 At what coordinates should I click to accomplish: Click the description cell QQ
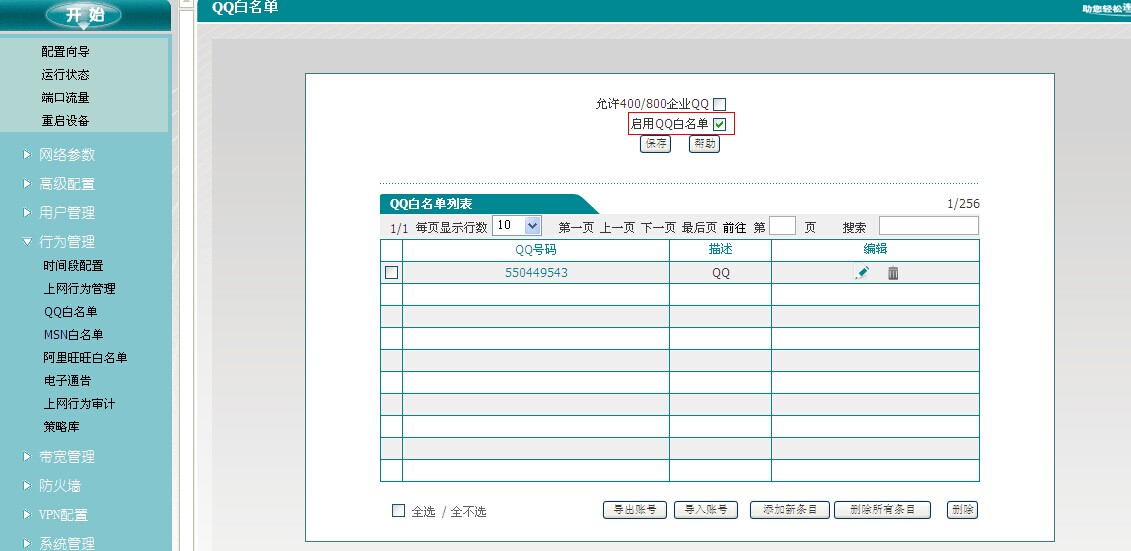(x=721, y=273)
